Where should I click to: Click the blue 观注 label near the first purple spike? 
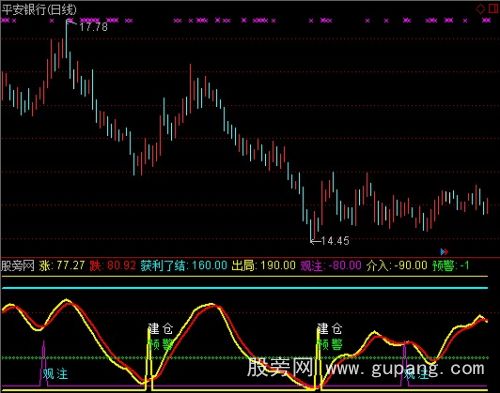55,374
